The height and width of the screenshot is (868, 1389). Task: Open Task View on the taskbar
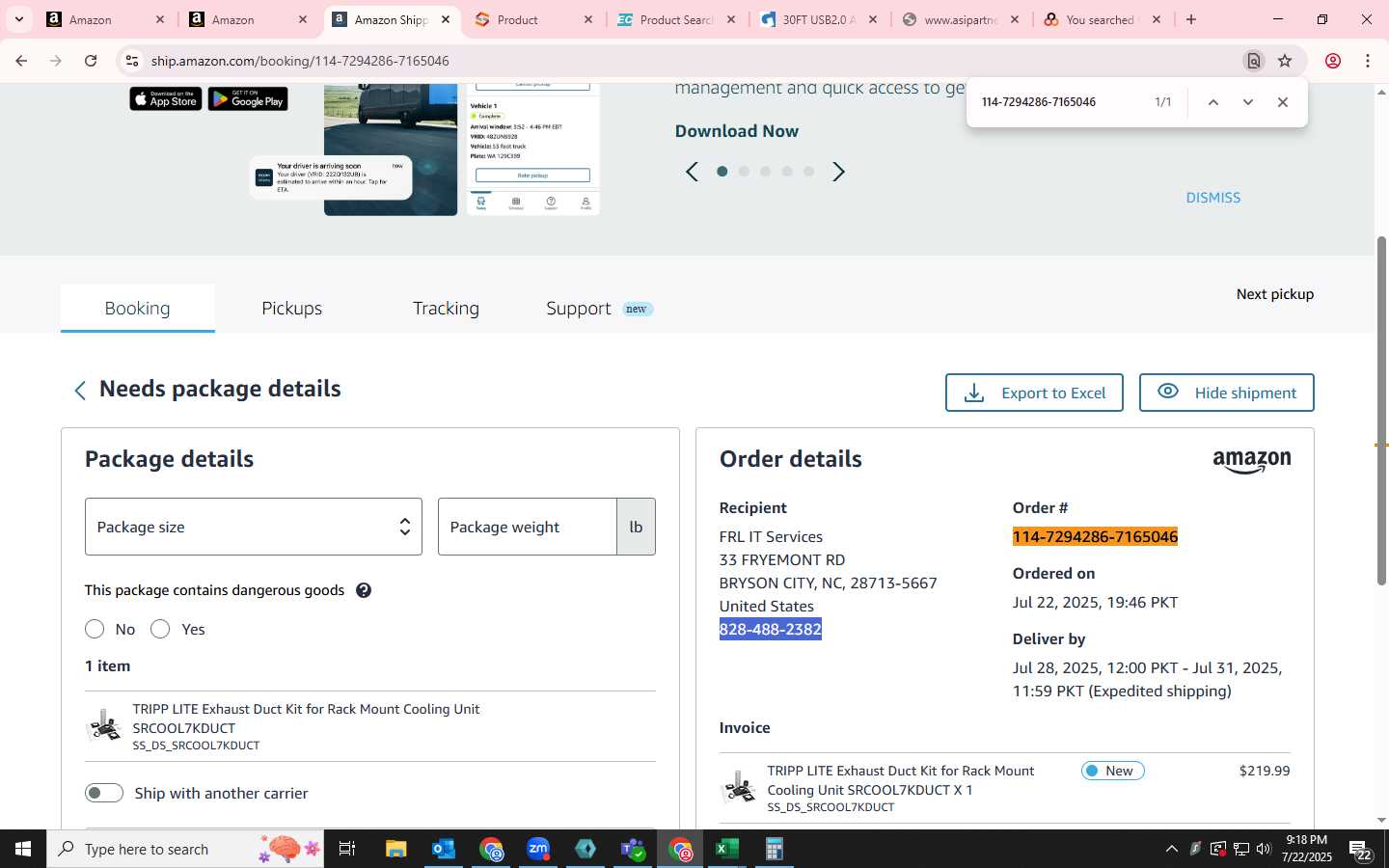[x=347, y=849]
